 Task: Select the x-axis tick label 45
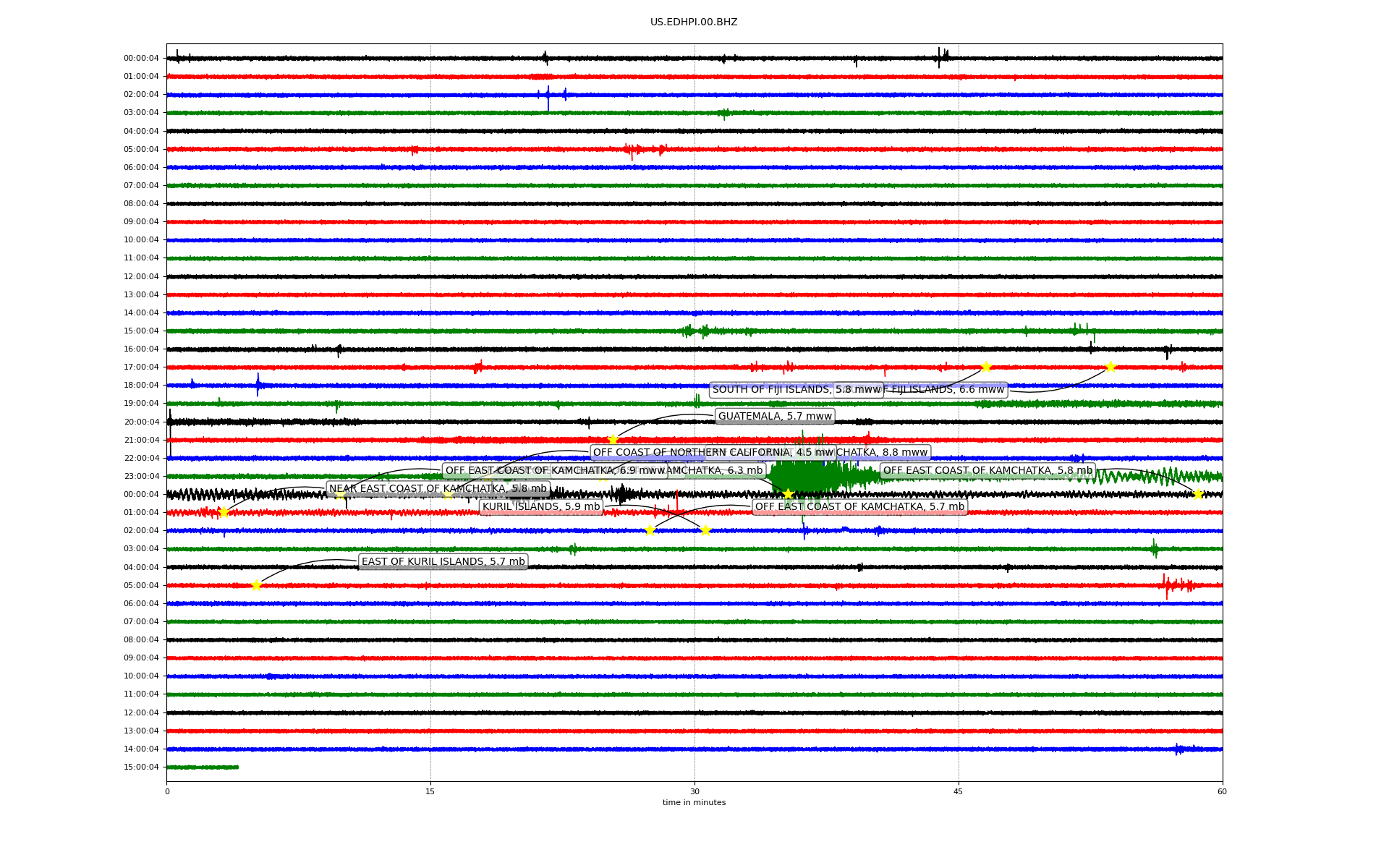pos(959,791)
